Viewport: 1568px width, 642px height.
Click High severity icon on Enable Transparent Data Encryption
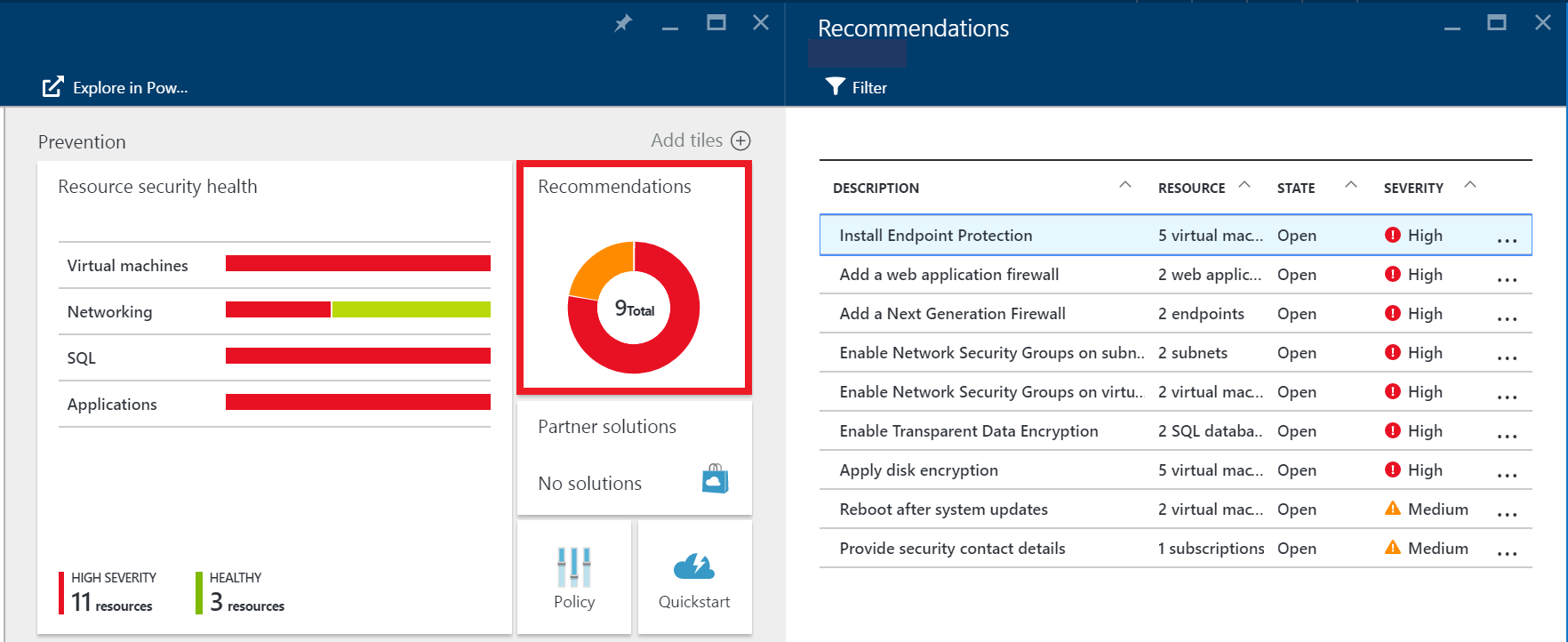(x=1393, y=430)
